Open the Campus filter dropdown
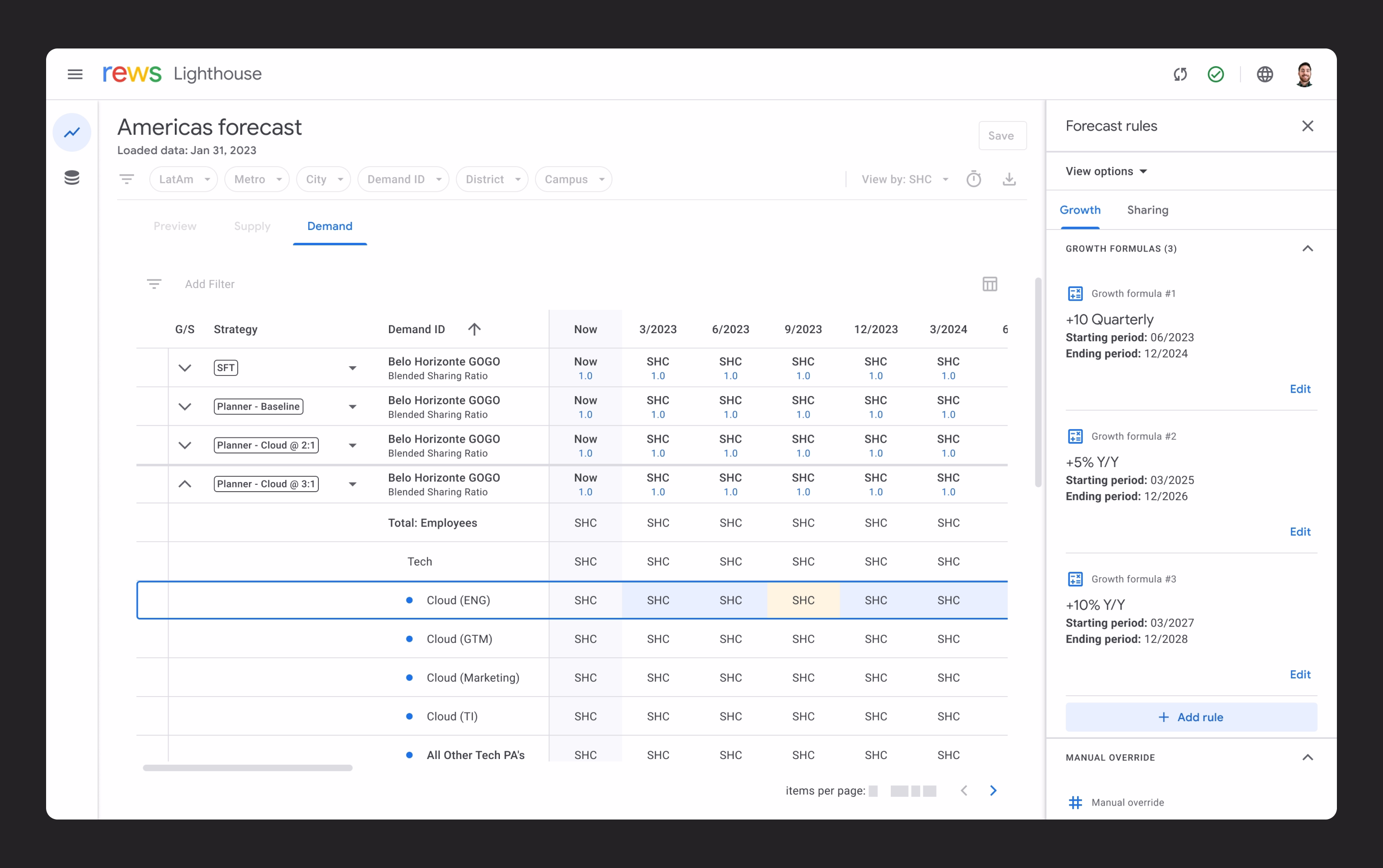The width and height of the screenshot is (1383, 868). pos(572,179)
